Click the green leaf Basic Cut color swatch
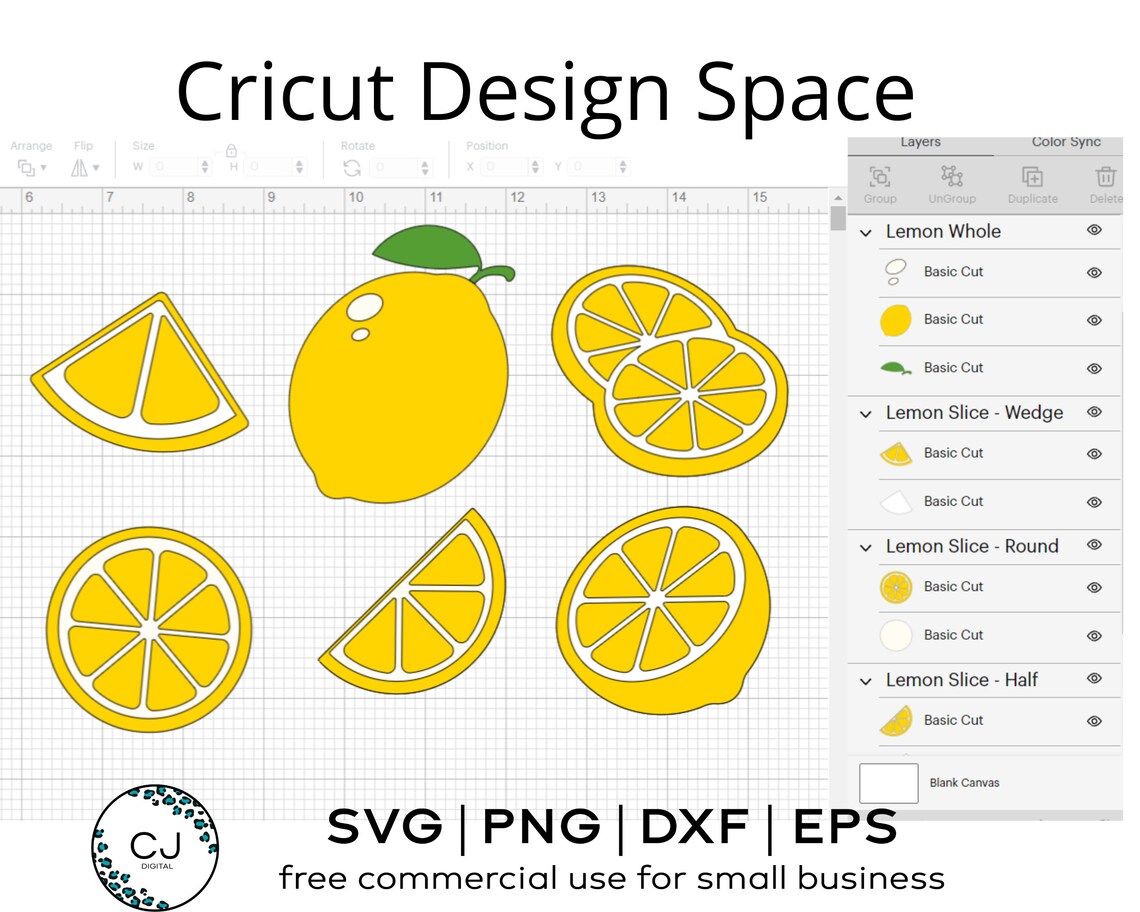The height and width of the screenshot is (912, 1140). (x=895, y=367)
